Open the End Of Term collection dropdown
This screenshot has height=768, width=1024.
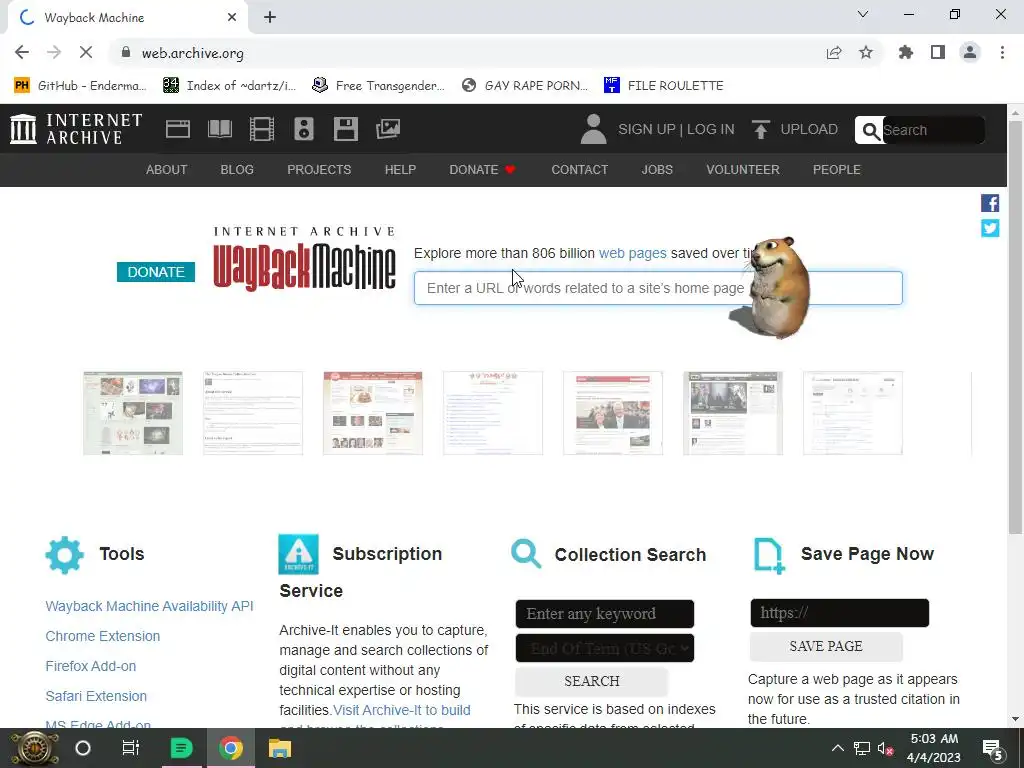tap(605, 648)
